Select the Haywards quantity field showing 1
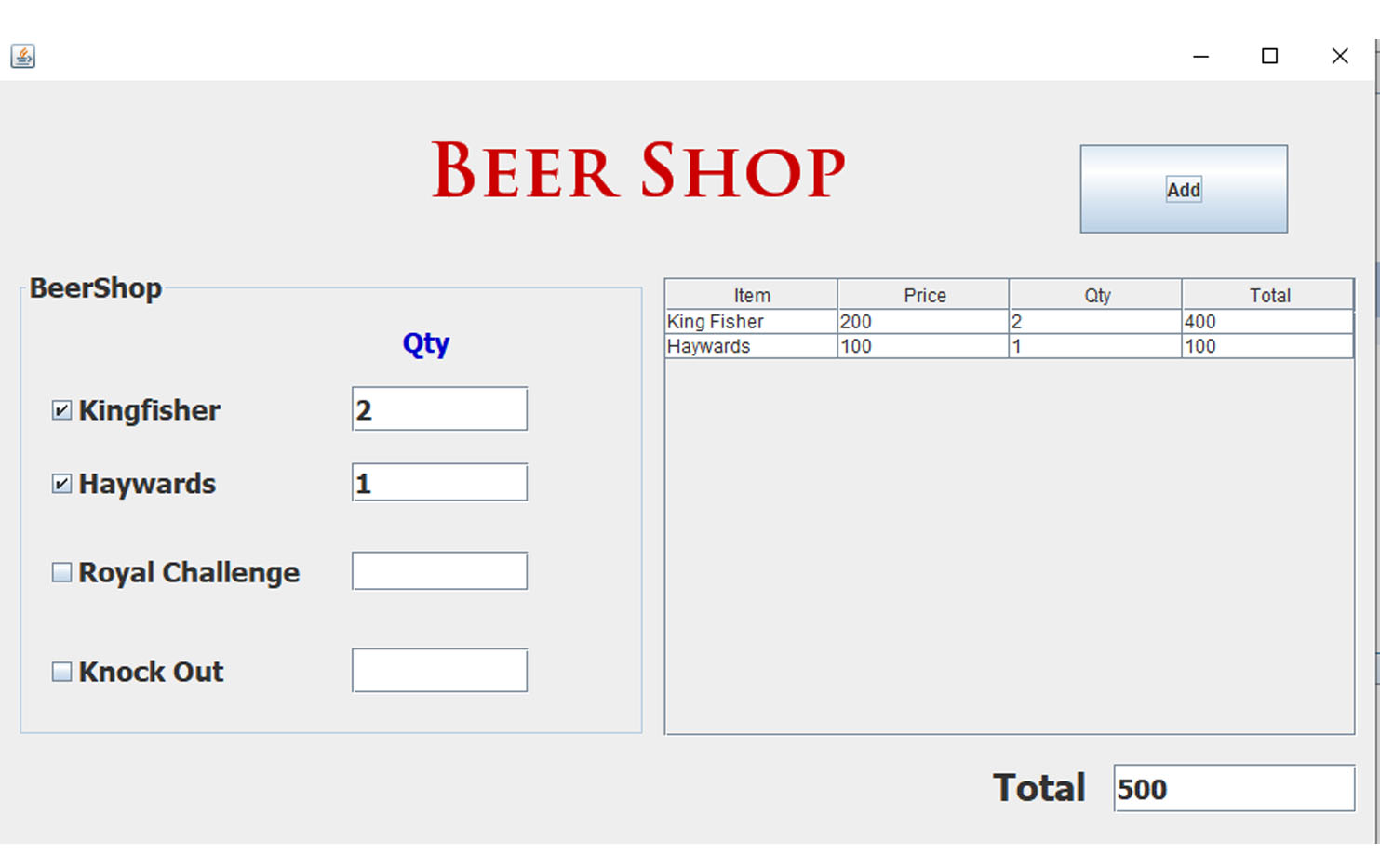Screen dimensions: 1380x868 (x=439, y=482)
